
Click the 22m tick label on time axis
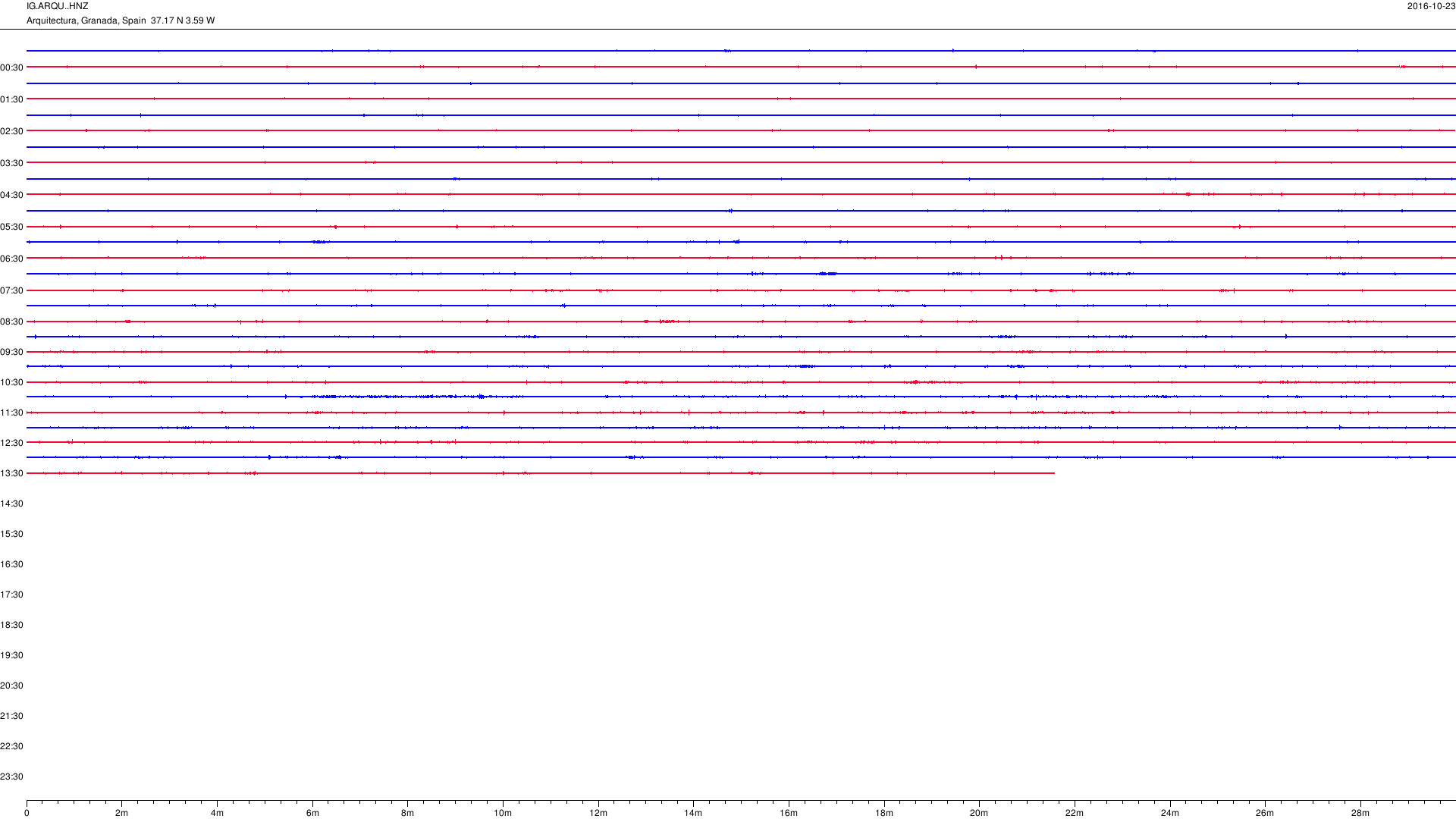(x=1075, y=813)
